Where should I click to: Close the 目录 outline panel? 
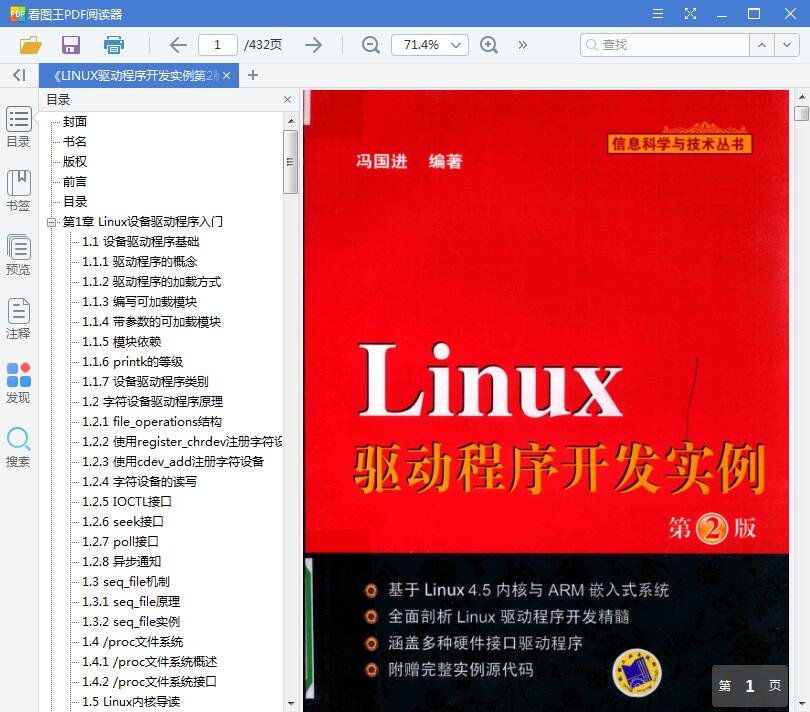(288, 100)
